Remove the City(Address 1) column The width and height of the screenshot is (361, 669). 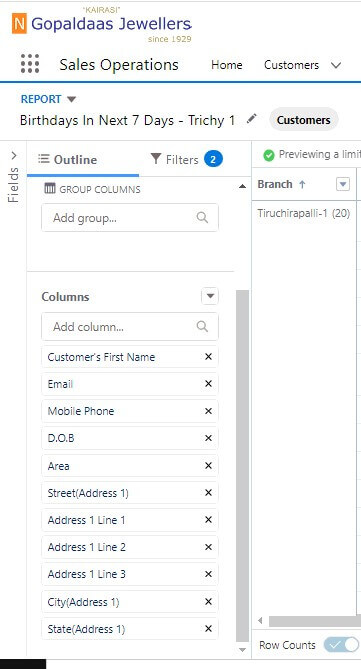click(208, 602)
